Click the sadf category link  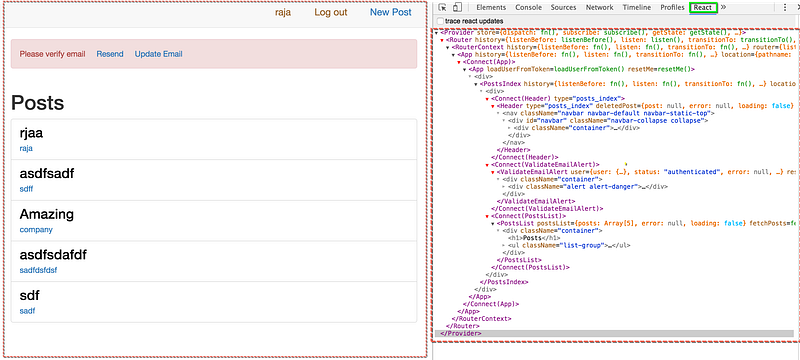[27, 311]
